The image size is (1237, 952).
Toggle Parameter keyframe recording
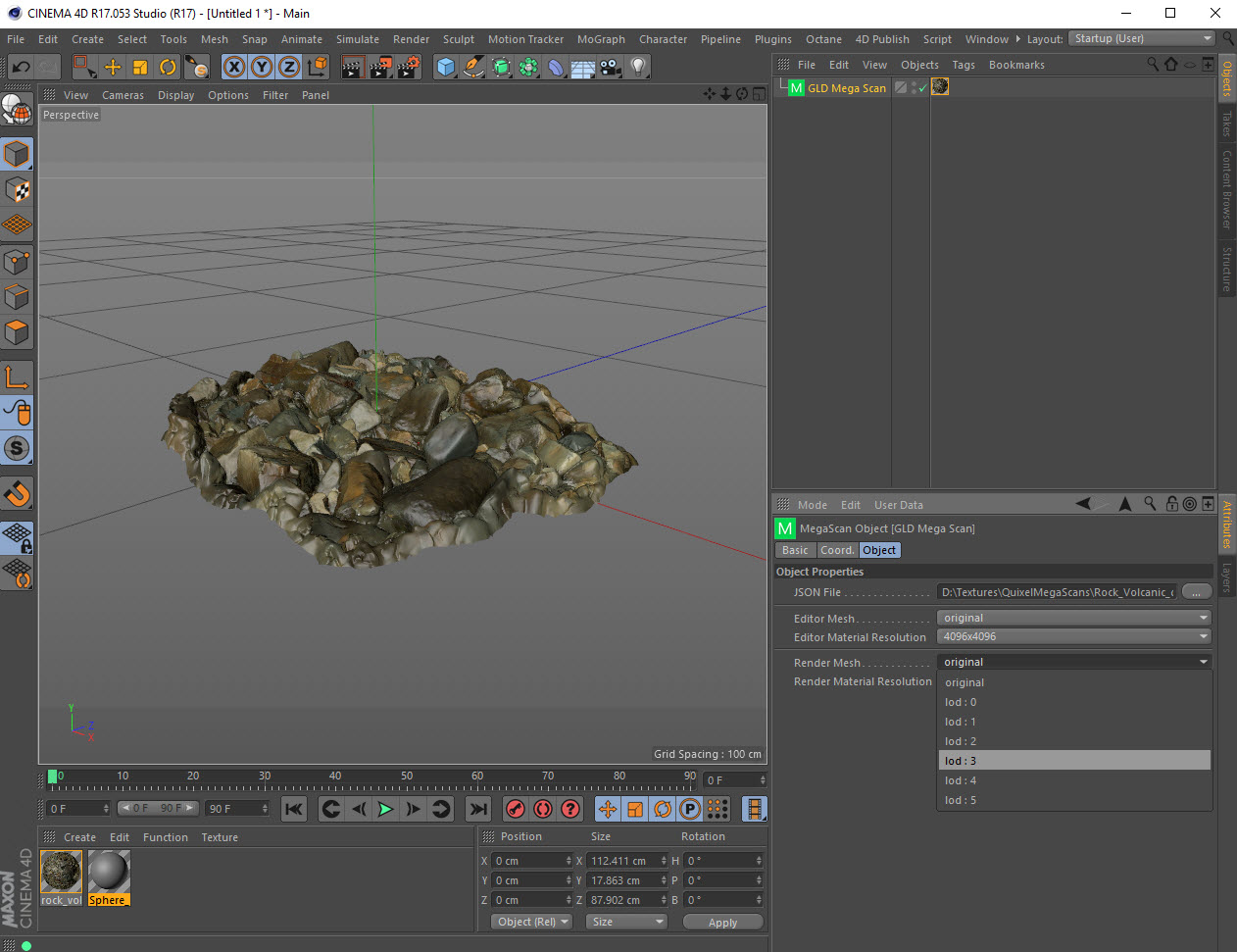(690, 809)
